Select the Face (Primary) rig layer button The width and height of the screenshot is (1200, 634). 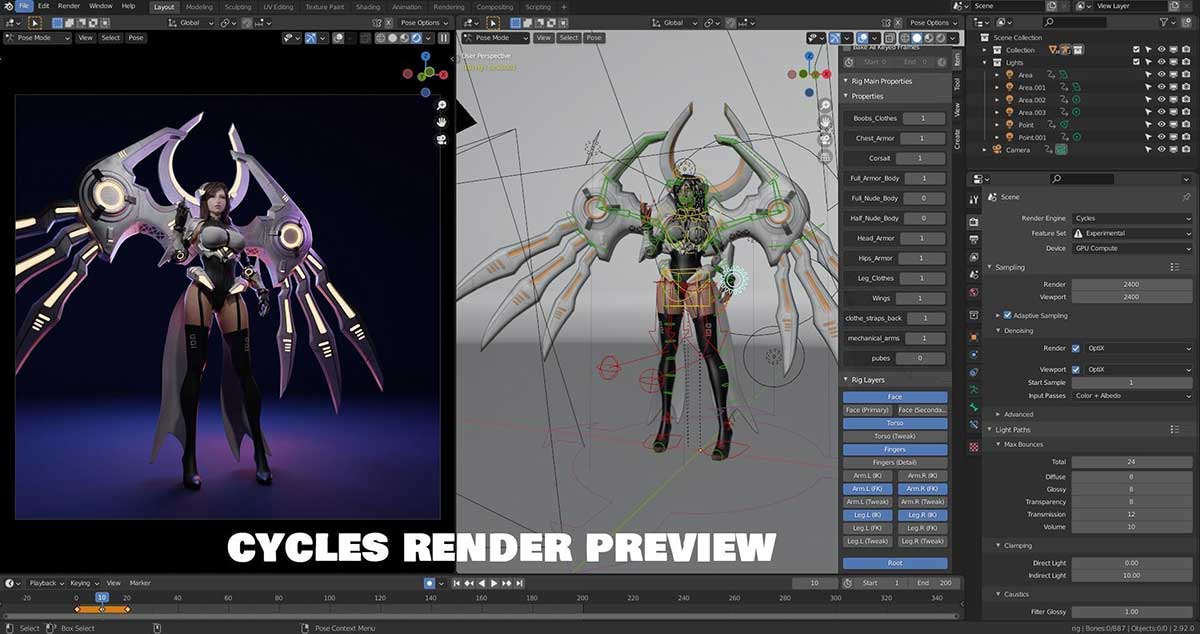coord(866,409)
